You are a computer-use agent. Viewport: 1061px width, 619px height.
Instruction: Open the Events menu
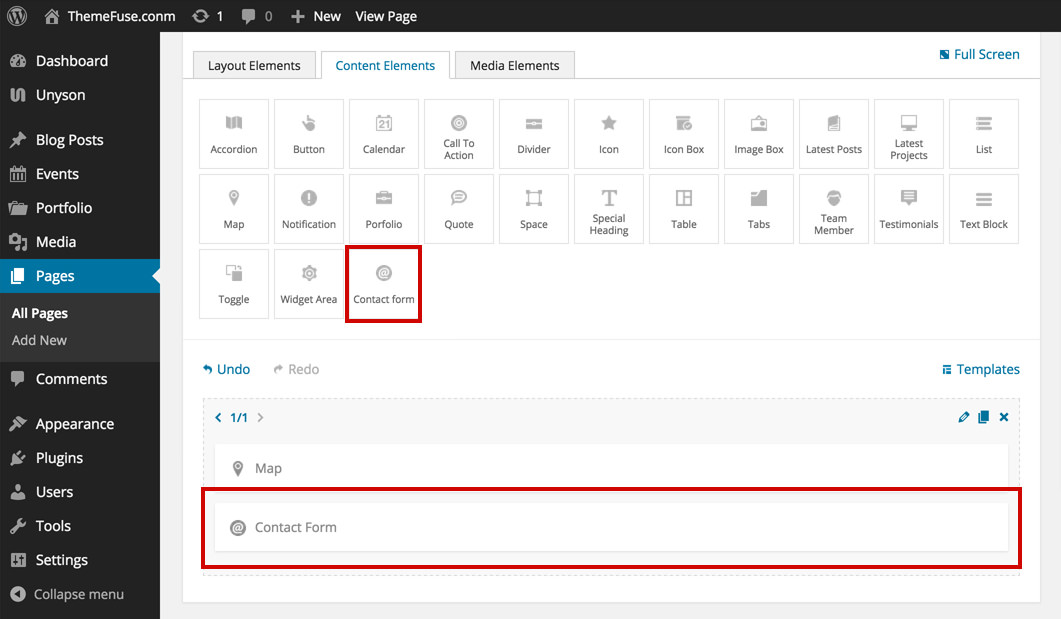click(x=80, y=174)
